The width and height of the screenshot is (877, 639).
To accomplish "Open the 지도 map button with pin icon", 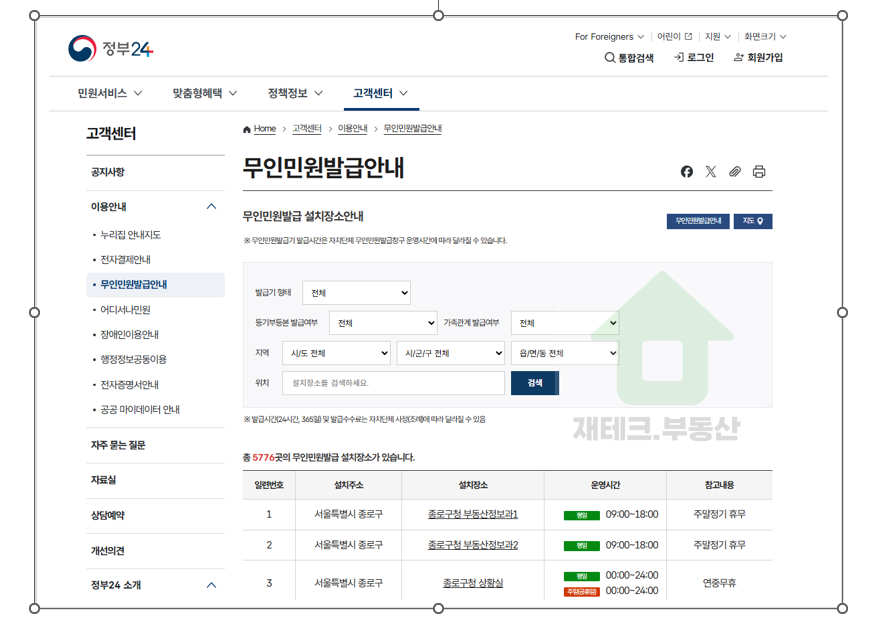I will tap(752, 221).
